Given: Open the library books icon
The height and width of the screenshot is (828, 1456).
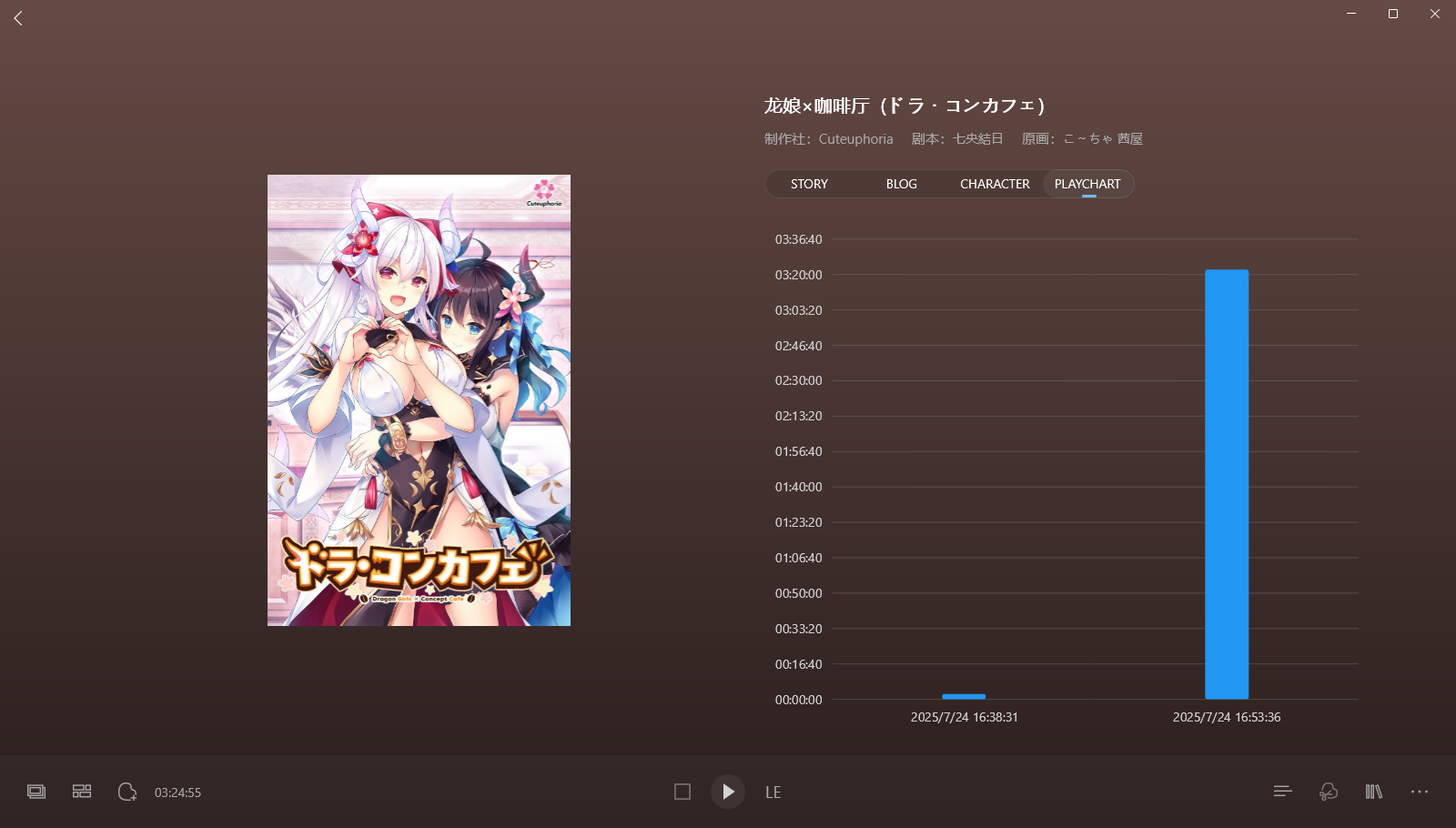Looking at the screenshot, I should (1373, 792).
